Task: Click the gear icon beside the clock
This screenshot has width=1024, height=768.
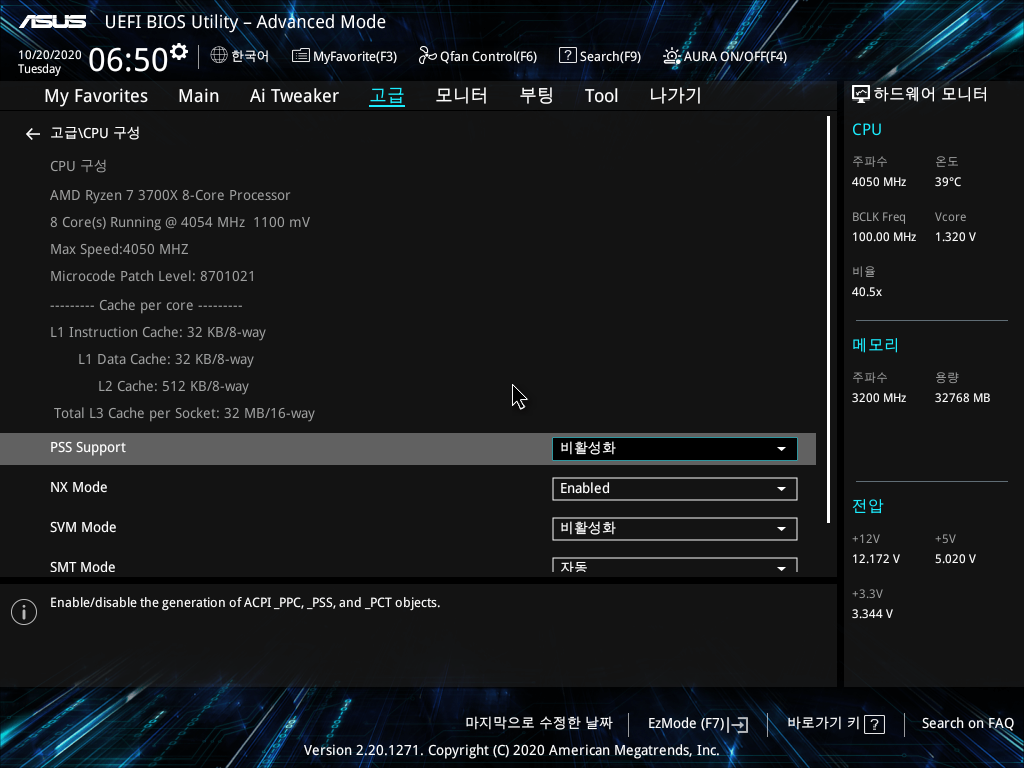Action: click(178, 52)
